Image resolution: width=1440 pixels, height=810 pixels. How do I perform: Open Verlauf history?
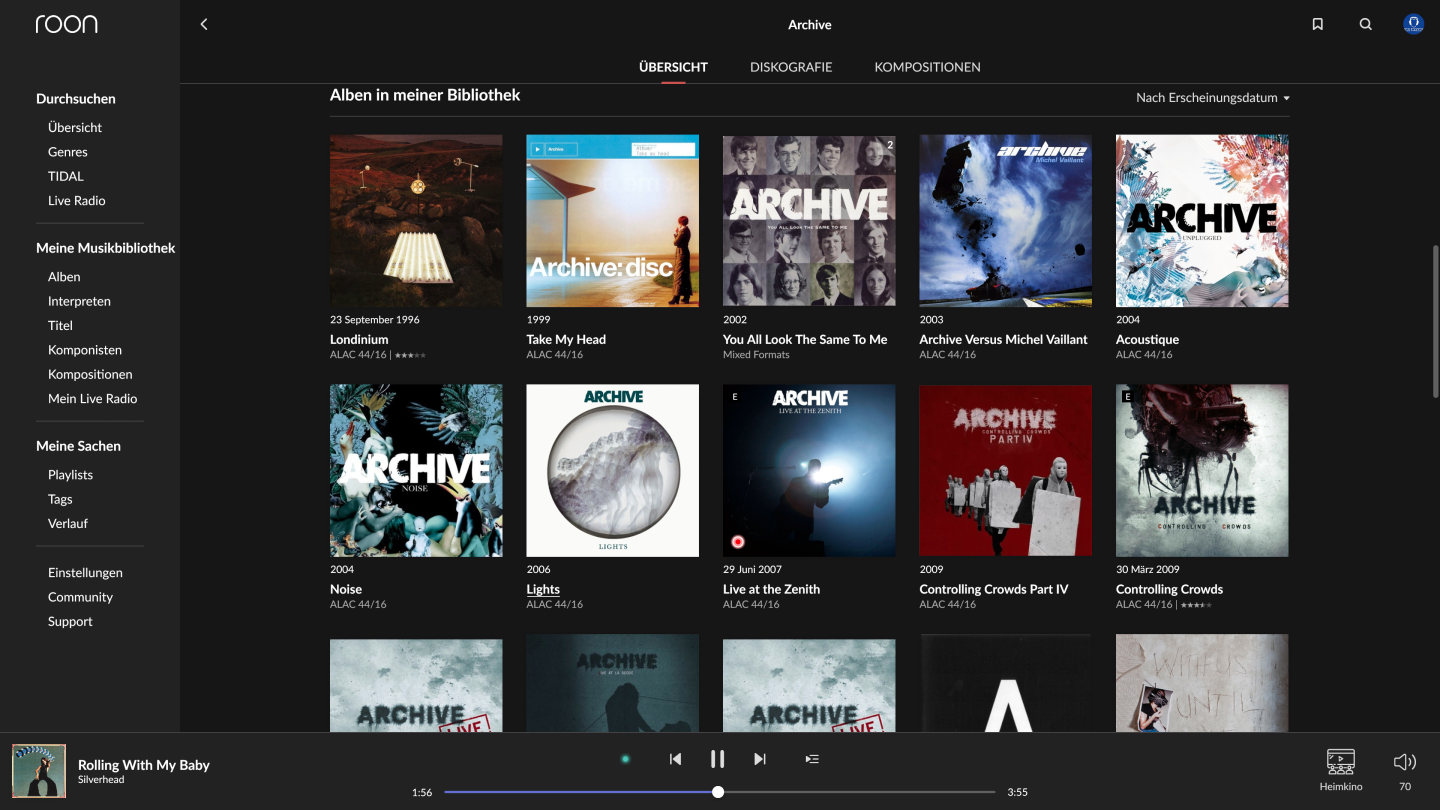click(68, 524)
